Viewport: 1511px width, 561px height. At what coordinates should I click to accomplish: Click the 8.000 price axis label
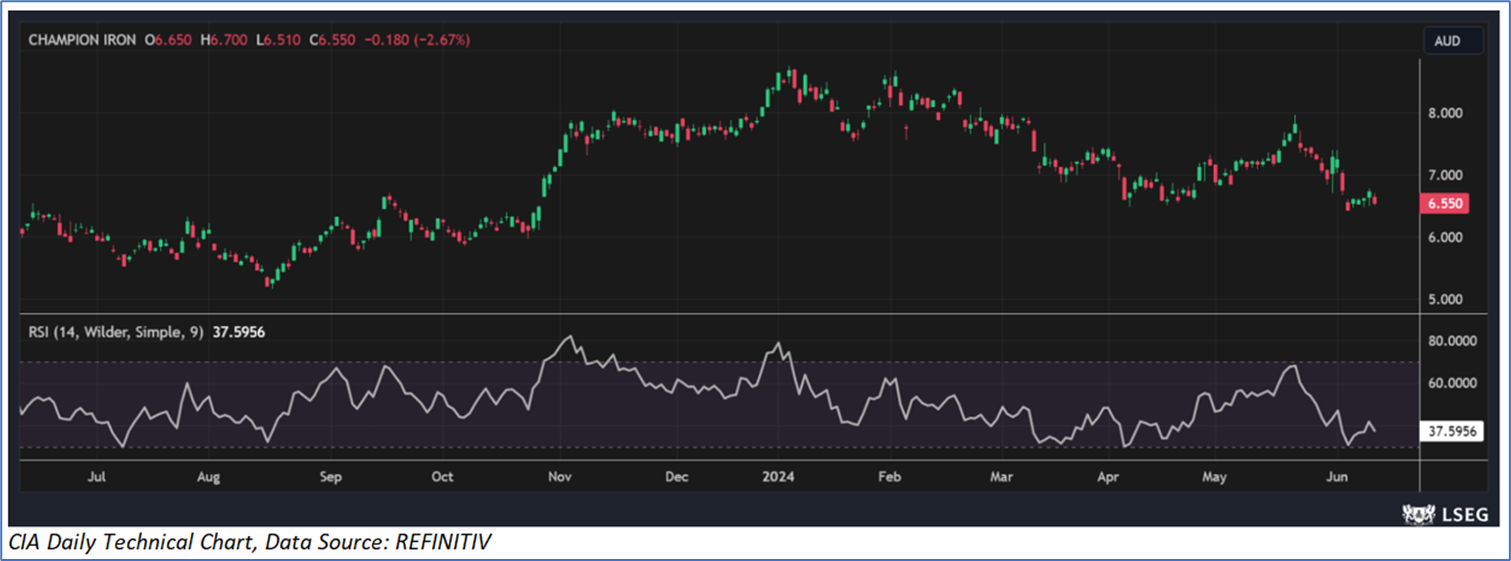(x=1446, y=113)
